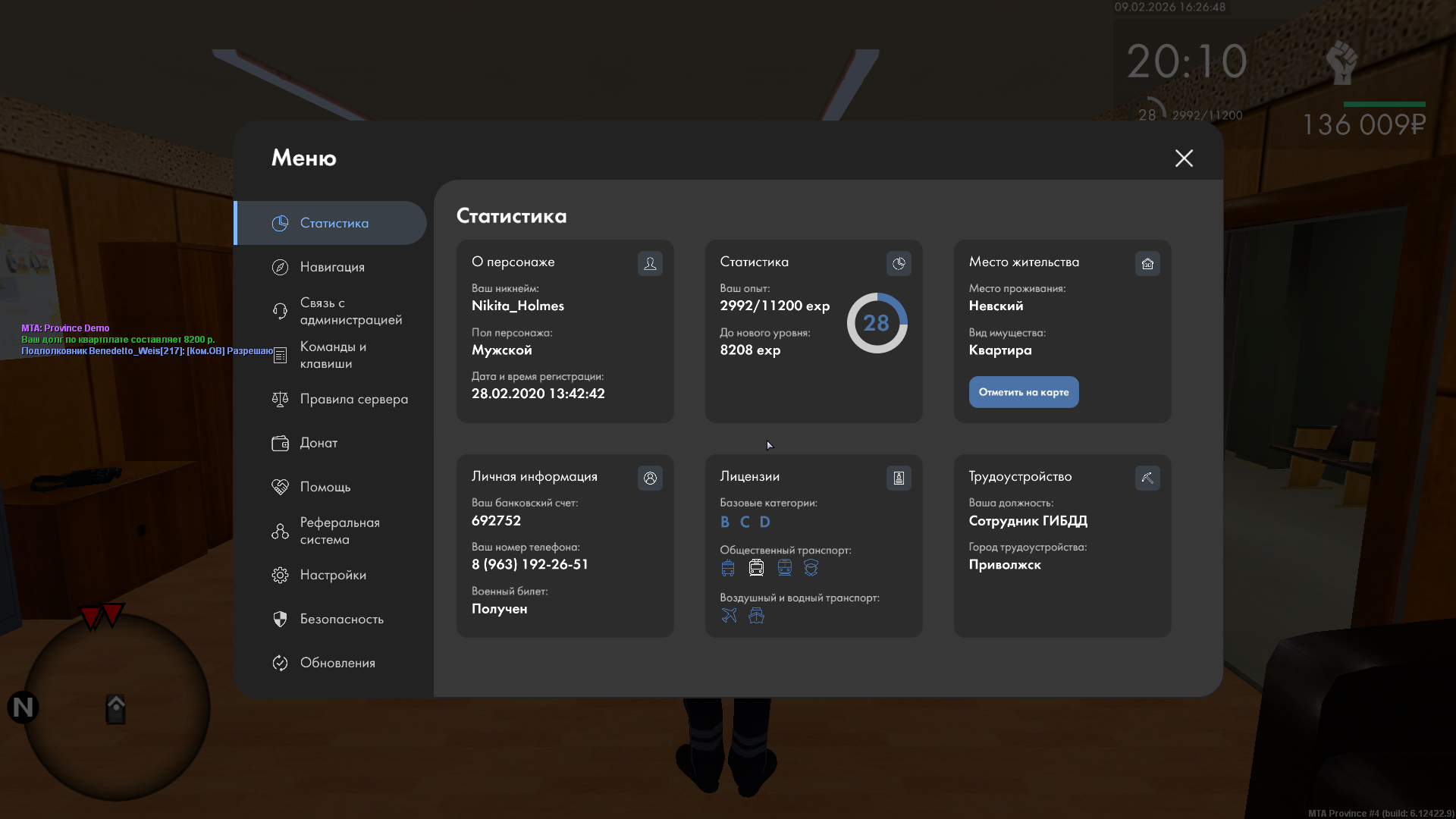Click the level 28 circular progress ring
This screenshot has width=1456, height=819.
877,323
